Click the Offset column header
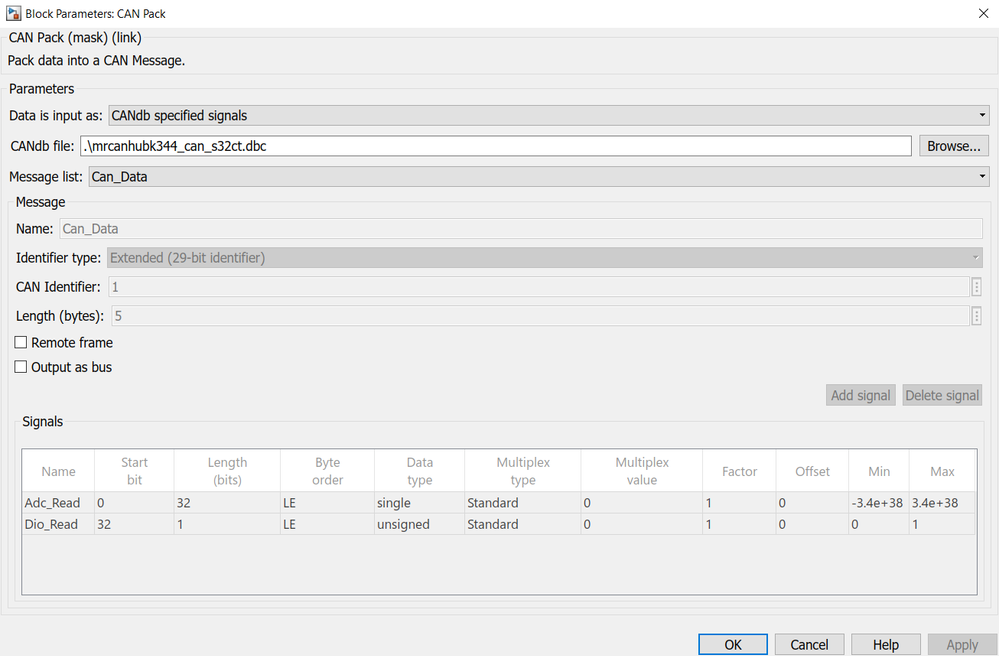The image size is (999, 656). coord(812,471)
